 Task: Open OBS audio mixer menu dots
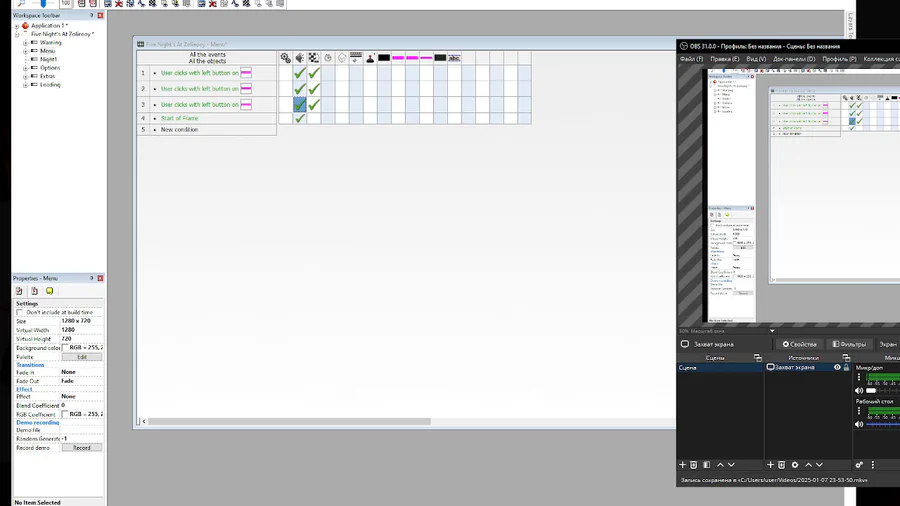pyautogui.click(x=872, y=465)
